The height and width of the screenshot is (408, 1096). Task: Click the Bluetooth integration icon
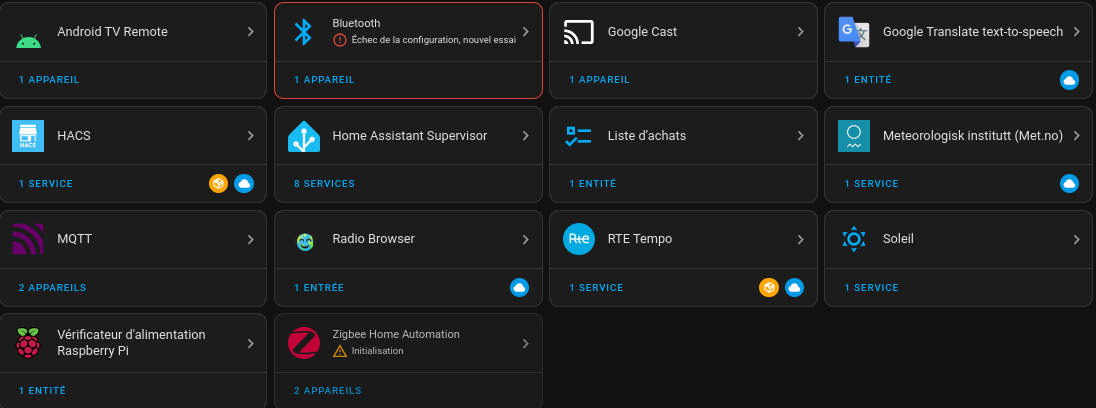304,32
